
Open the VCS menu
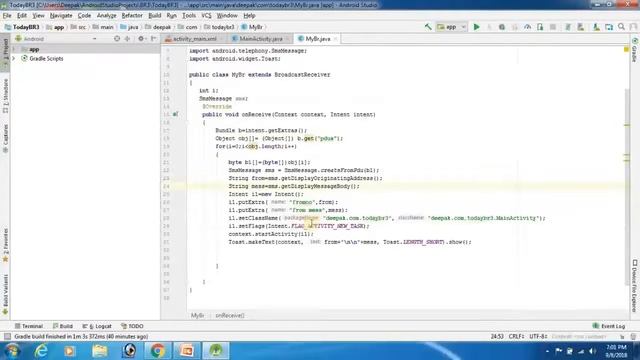pos(206,16)
